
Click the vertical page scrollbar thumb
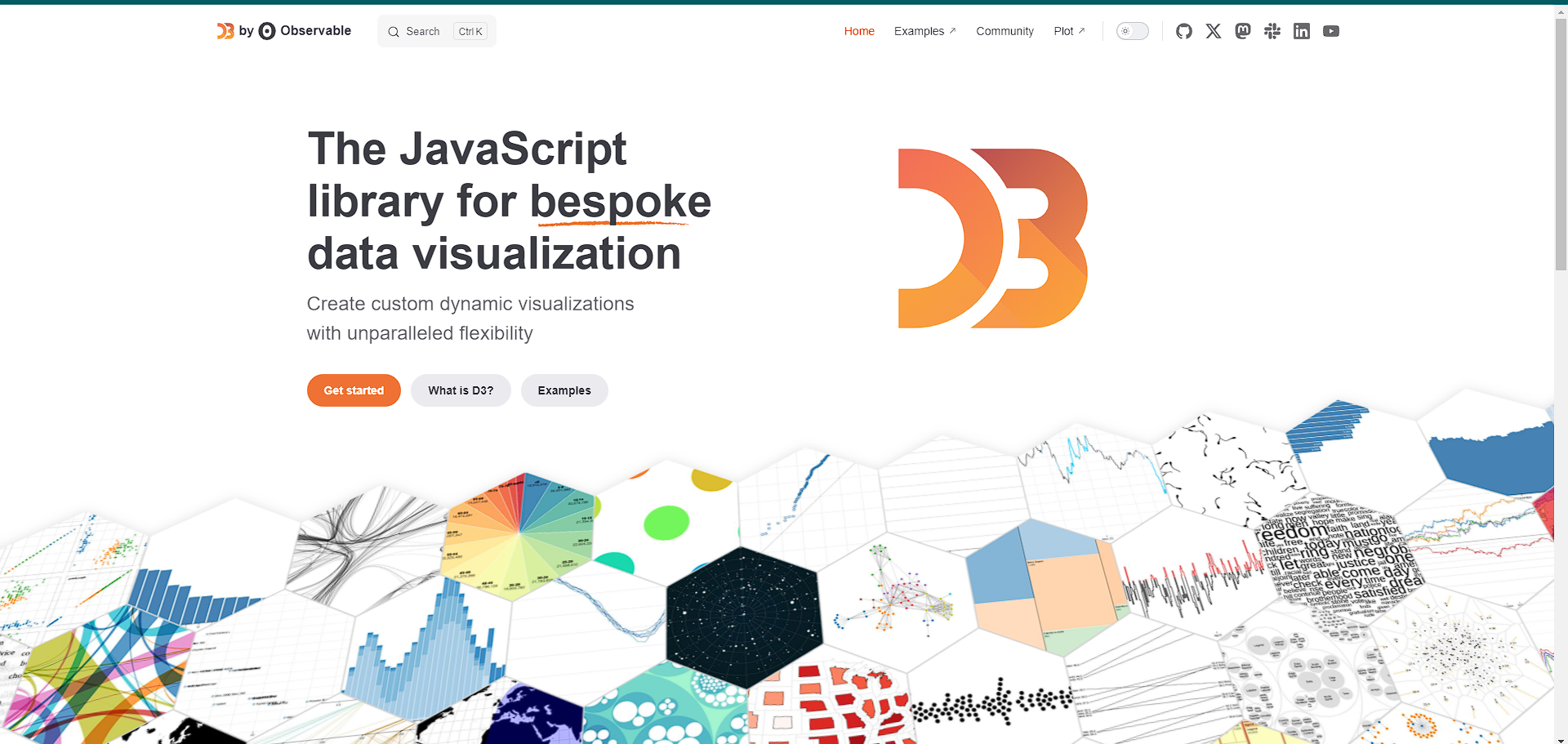coord(1561,139)
